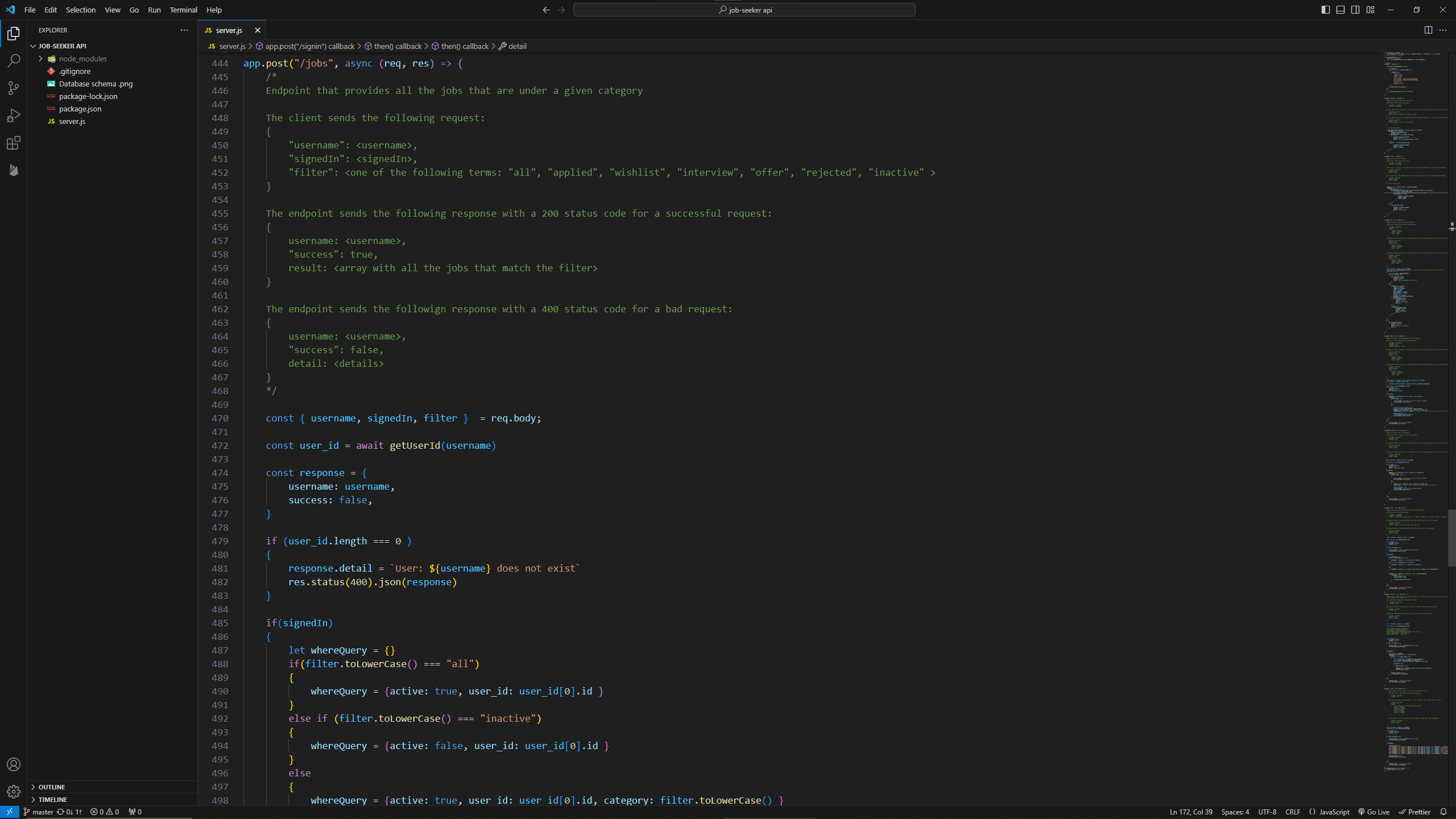Expand the OUTLINE section
The width and height of the screenshot is (1456, 819).
pyautogui.click(x=51, y=787)
